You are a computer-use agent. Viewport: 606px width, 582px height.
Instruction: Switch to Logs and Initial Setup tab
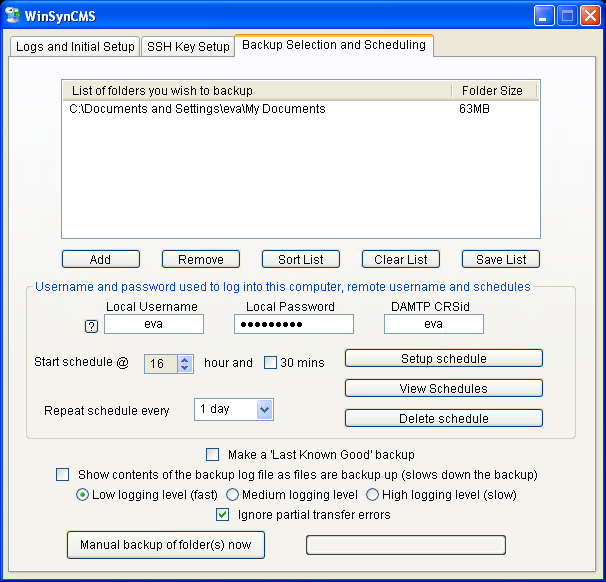[75, 47]
